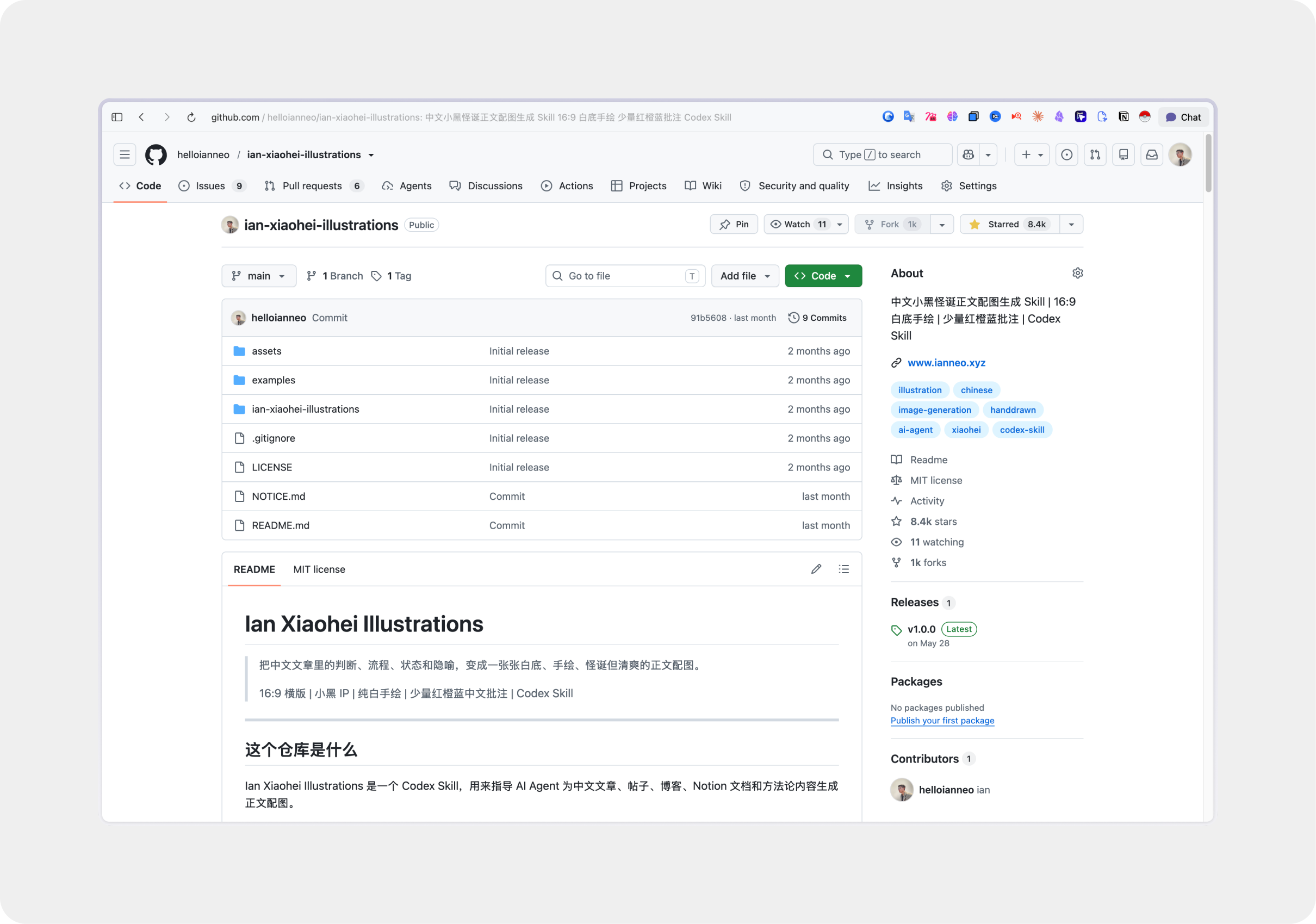Screen dimensions: 1316x924
Task: Open the green Code dropdown
Action: [823, 276]
